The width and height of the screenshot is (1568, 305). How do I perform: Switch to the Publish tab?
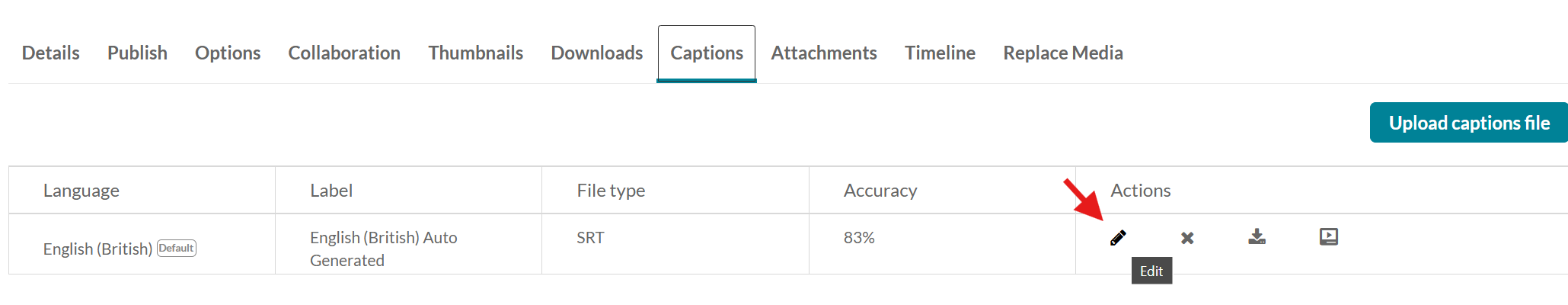[x=137, y=53]
